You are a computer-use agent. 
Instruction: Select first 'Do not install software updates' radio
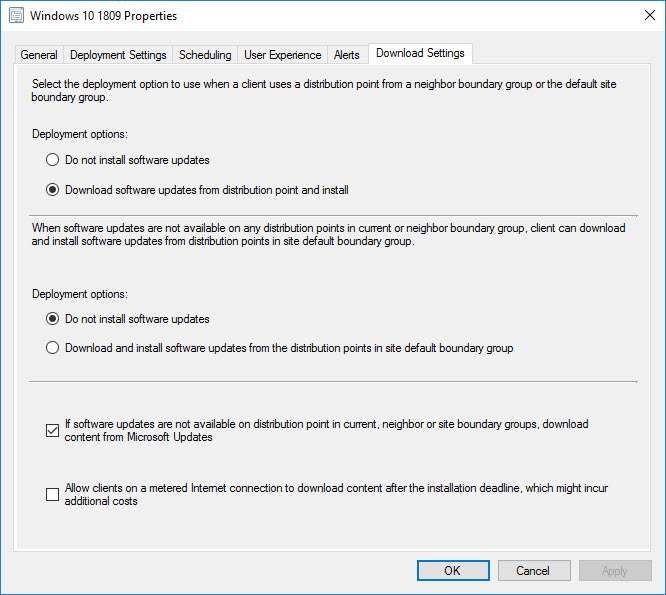(53, 160)
